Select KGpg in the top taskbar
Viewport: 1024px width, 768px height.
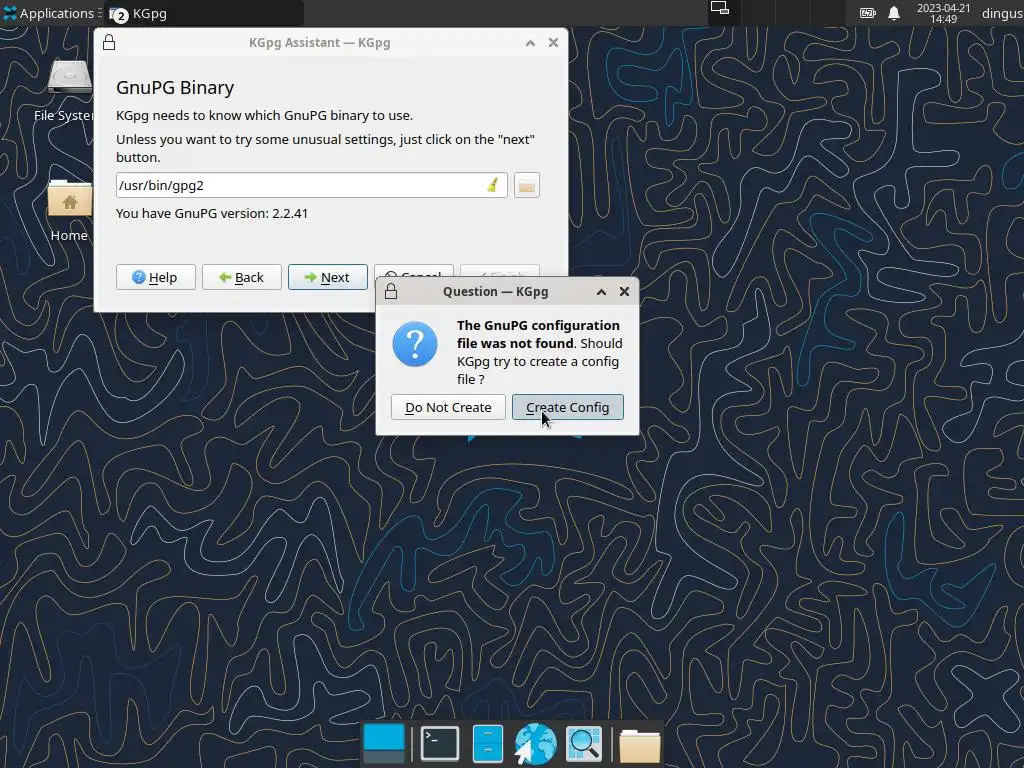[204, 13]
